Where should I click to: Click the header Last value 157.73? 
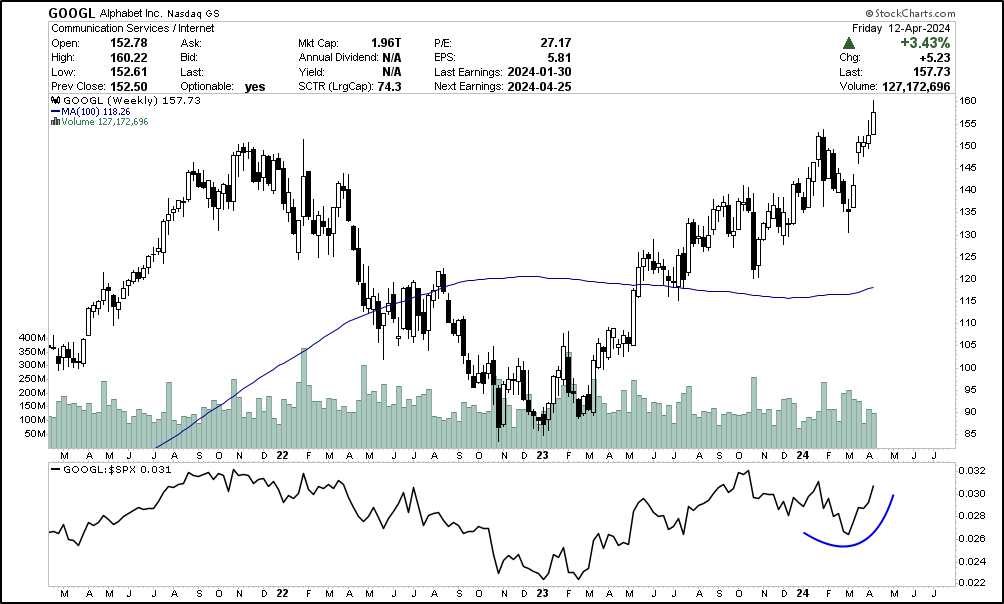point(933,72)
